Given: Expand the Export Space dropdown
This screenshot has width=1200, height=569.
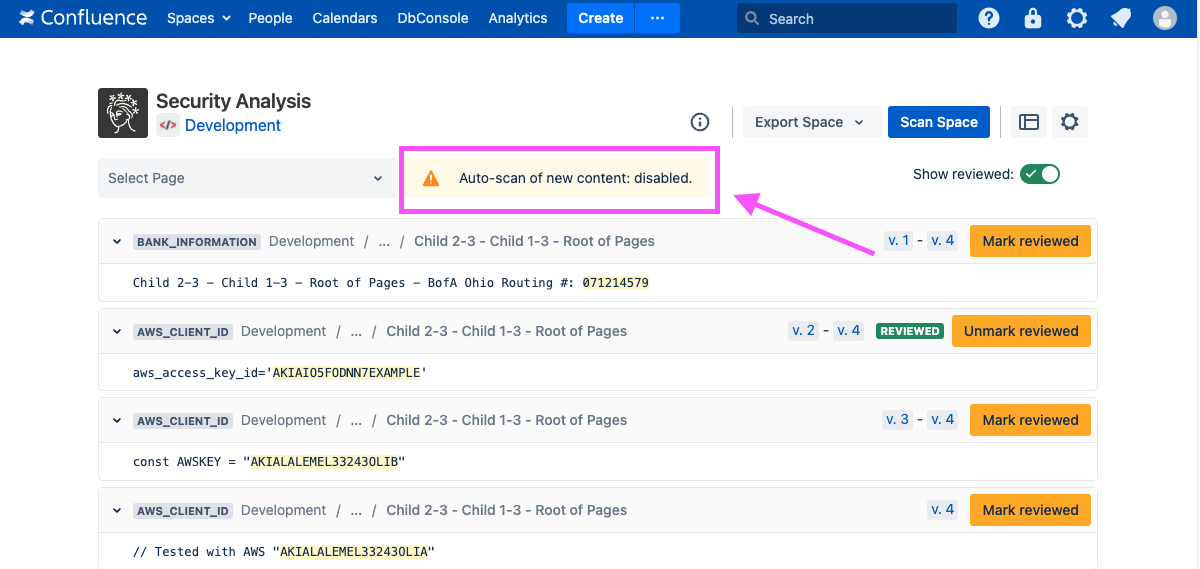Looking at the screenshot, I should coord(809,122).
